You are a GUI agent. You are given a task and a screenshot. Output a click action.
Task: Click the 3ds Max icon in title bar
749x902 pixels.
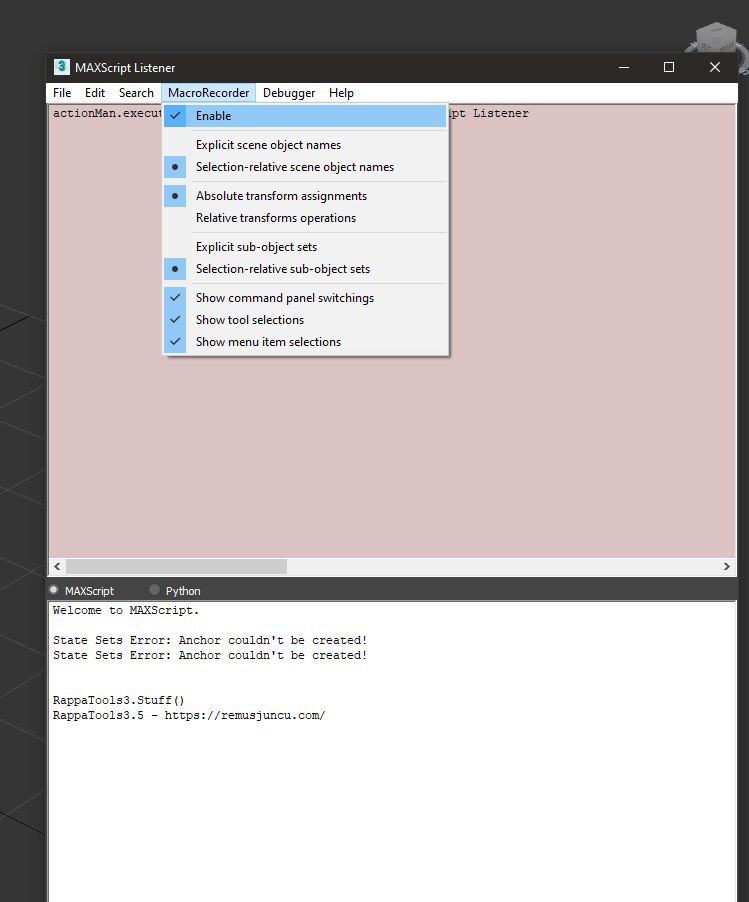[62, 67]
